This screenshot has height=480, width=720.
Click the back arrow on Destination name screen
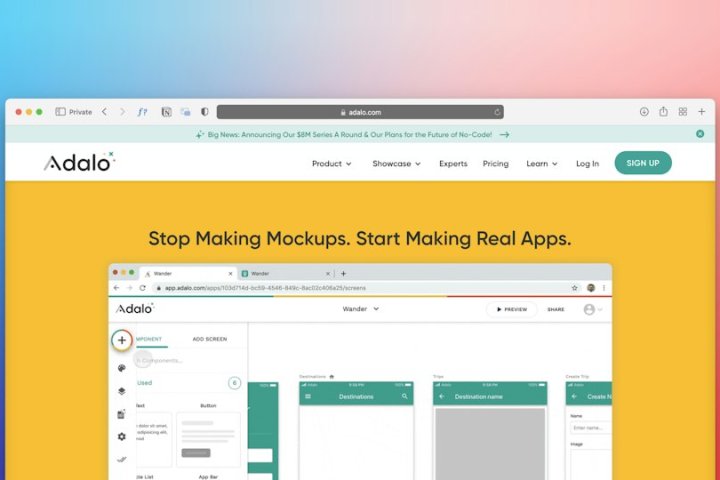442,396
